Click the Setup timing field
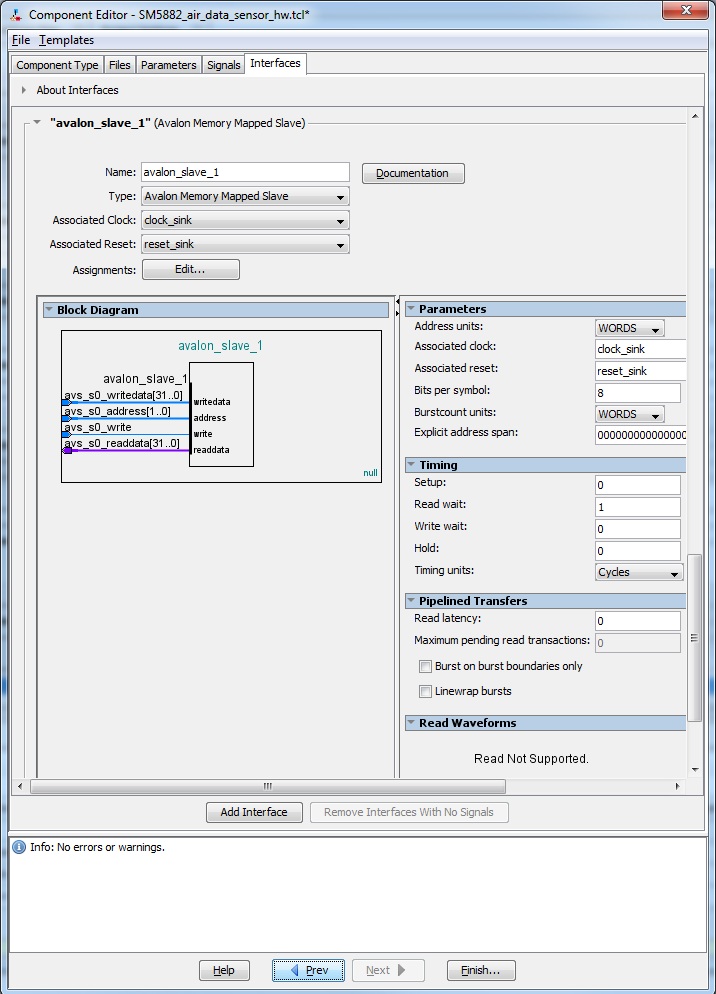This screenshot has width=716, height=994. (x=637, y=485)
